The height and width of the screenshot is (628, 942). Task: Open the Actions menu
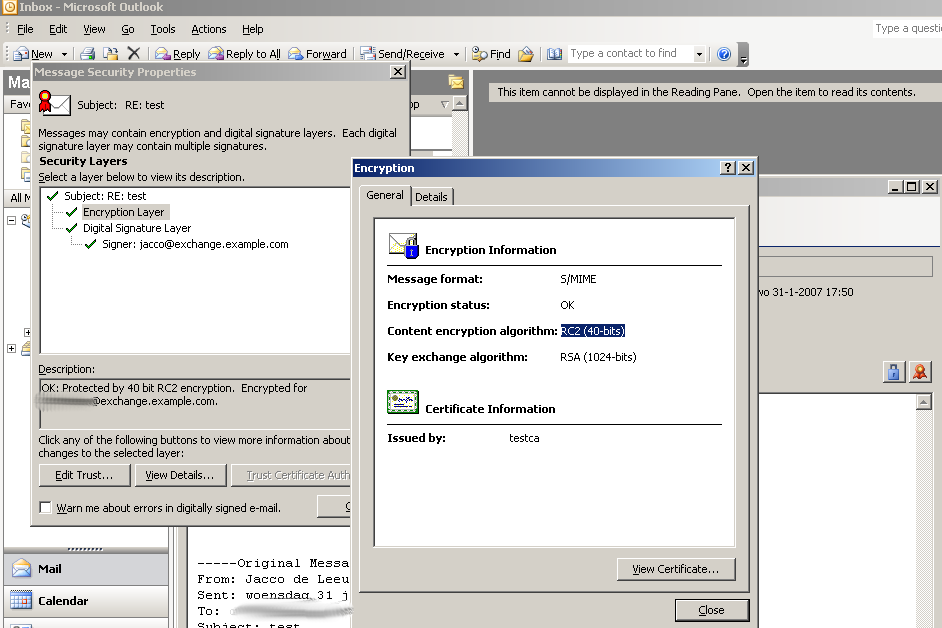point(208,29)
